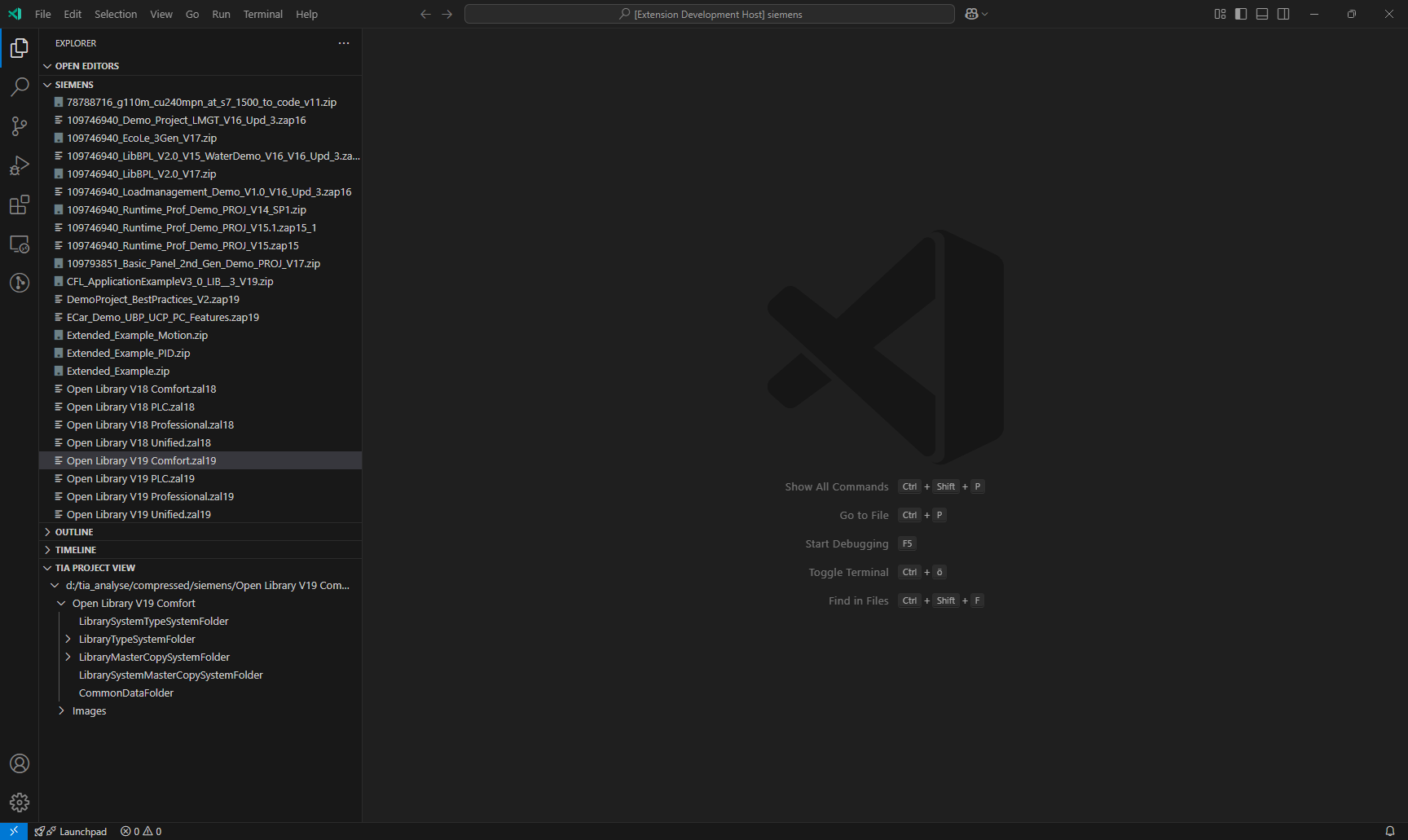Select Extended_Example_PID.zip file
1408x840 pixels.
(200, 353)
